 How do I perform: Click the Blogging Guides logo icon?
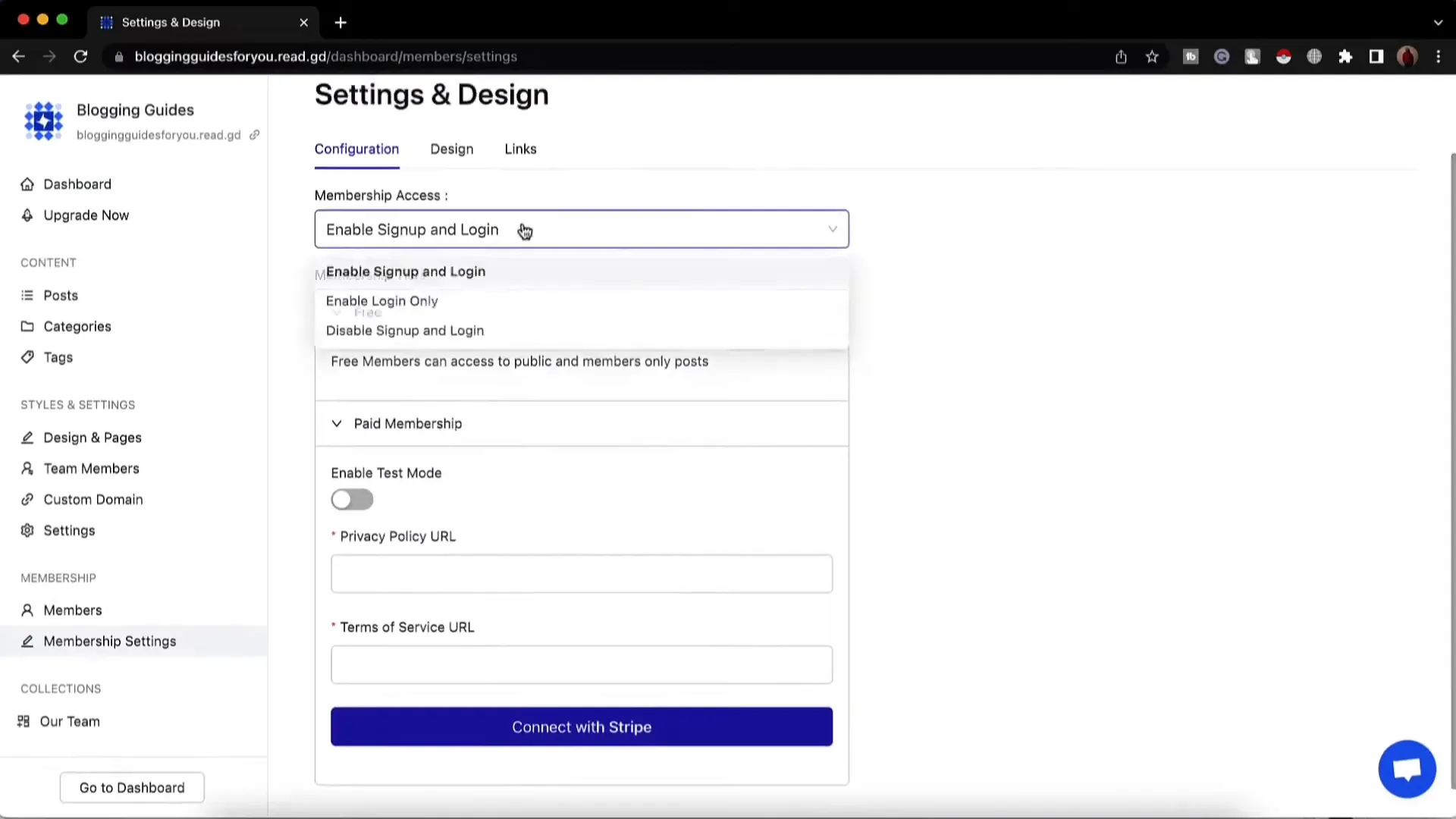(43, 121)
